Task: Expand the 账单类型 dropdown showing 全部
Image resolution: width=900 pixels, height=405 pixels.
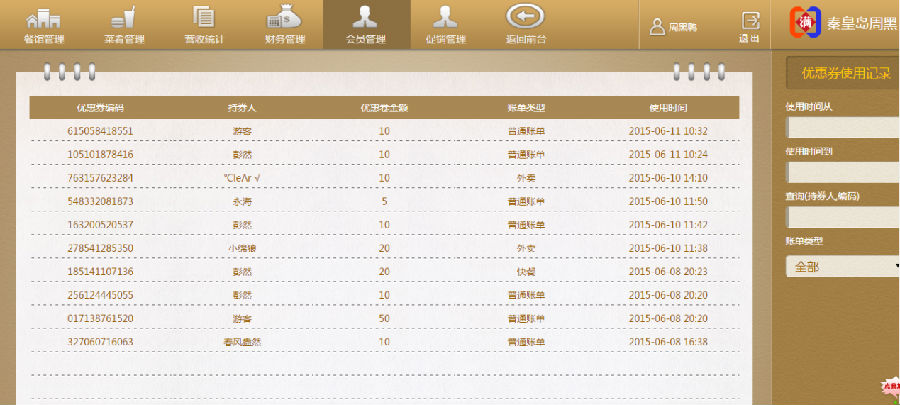Action: click(x=843, y=268)
